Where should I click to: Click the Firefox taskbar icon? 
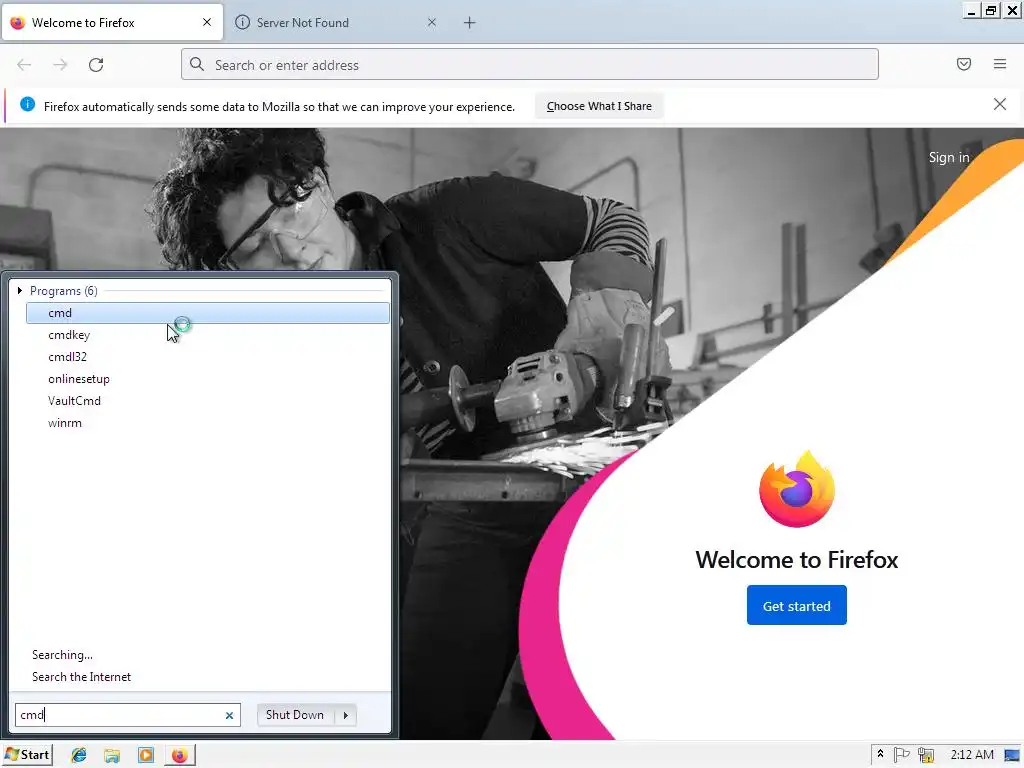[180, 756]
